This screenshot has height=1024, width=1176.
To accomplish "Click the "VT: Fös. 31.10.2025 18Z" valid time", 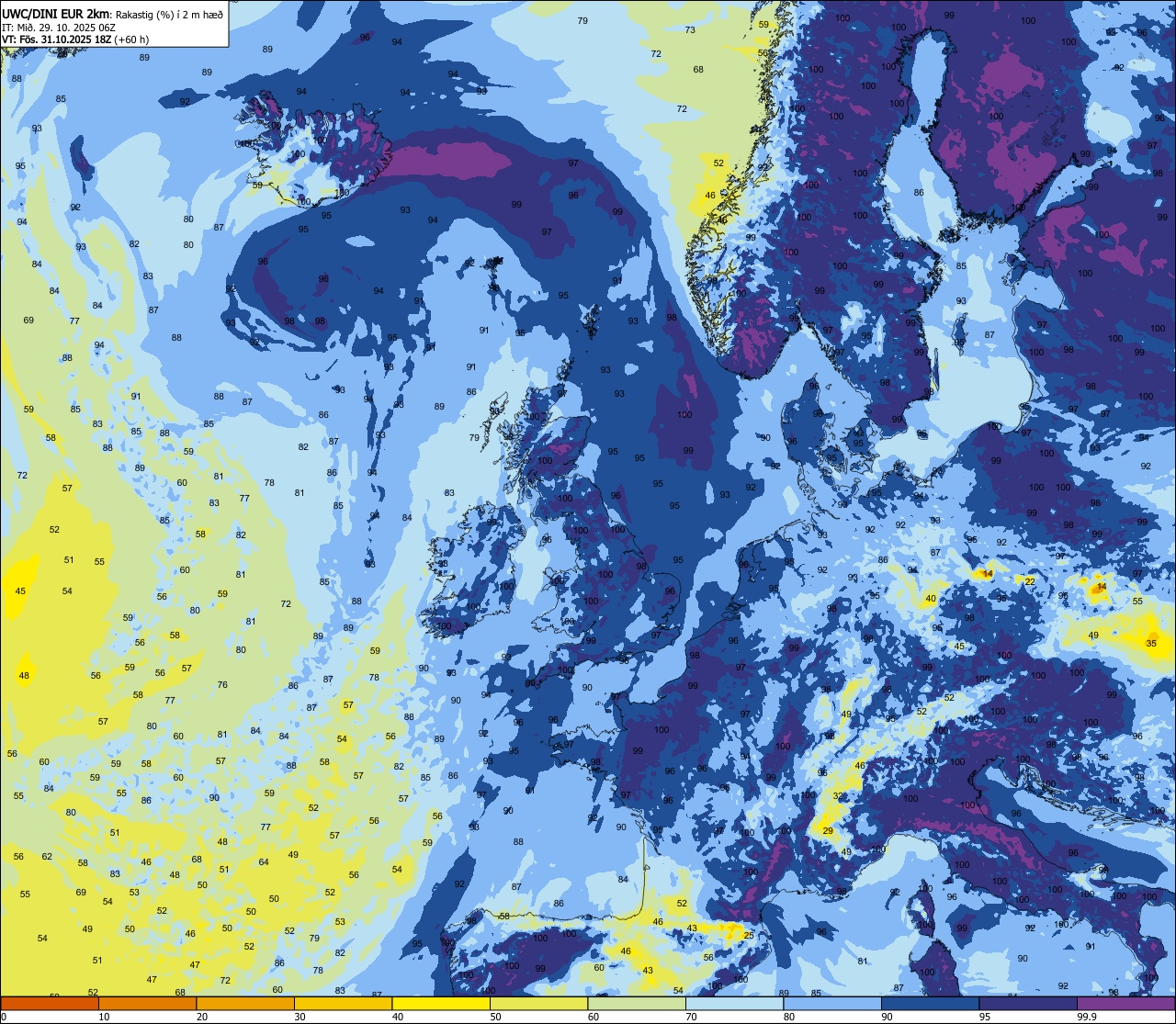I will [x=55, y=39].
